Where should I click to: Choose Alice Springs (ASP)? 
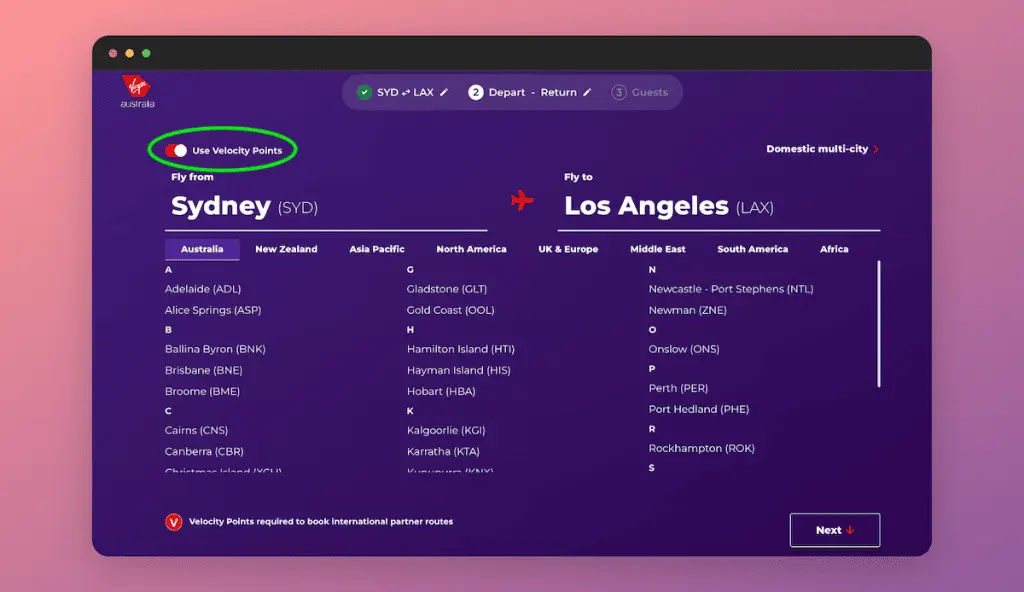213,310
